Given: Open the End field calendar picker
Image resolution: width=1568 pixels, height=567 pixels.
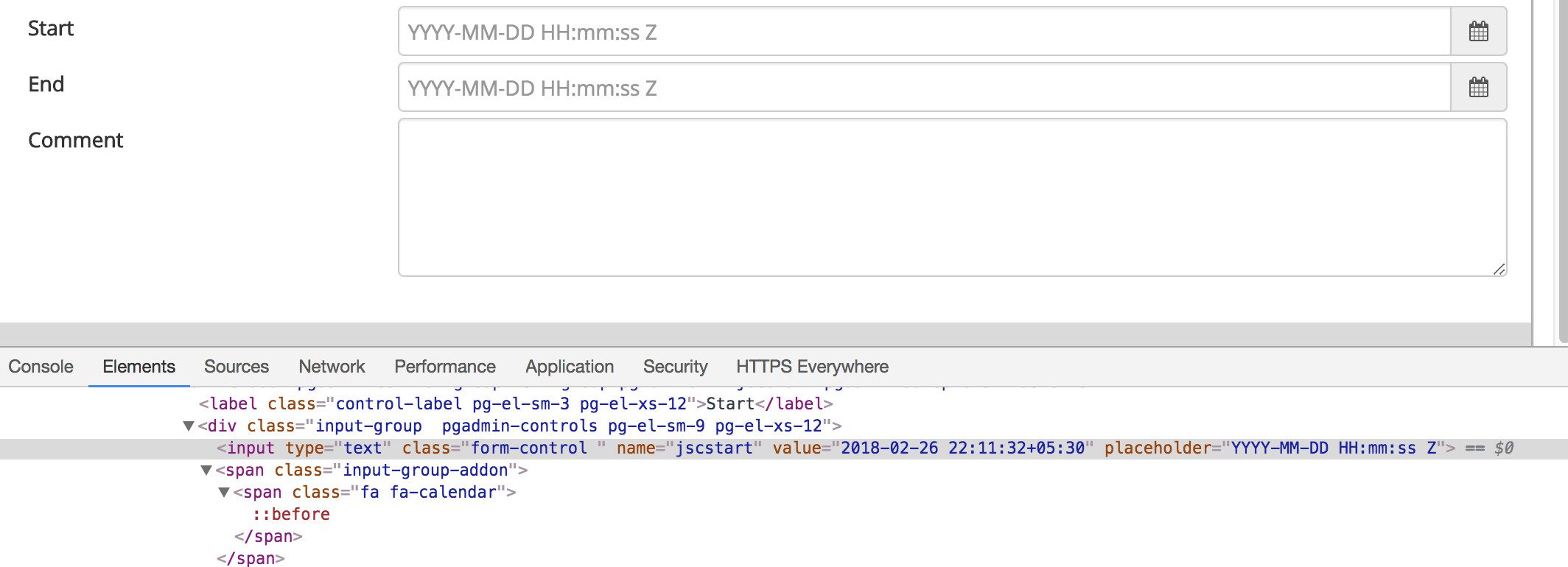Looking at the screenshot, I should (1478, 88).
